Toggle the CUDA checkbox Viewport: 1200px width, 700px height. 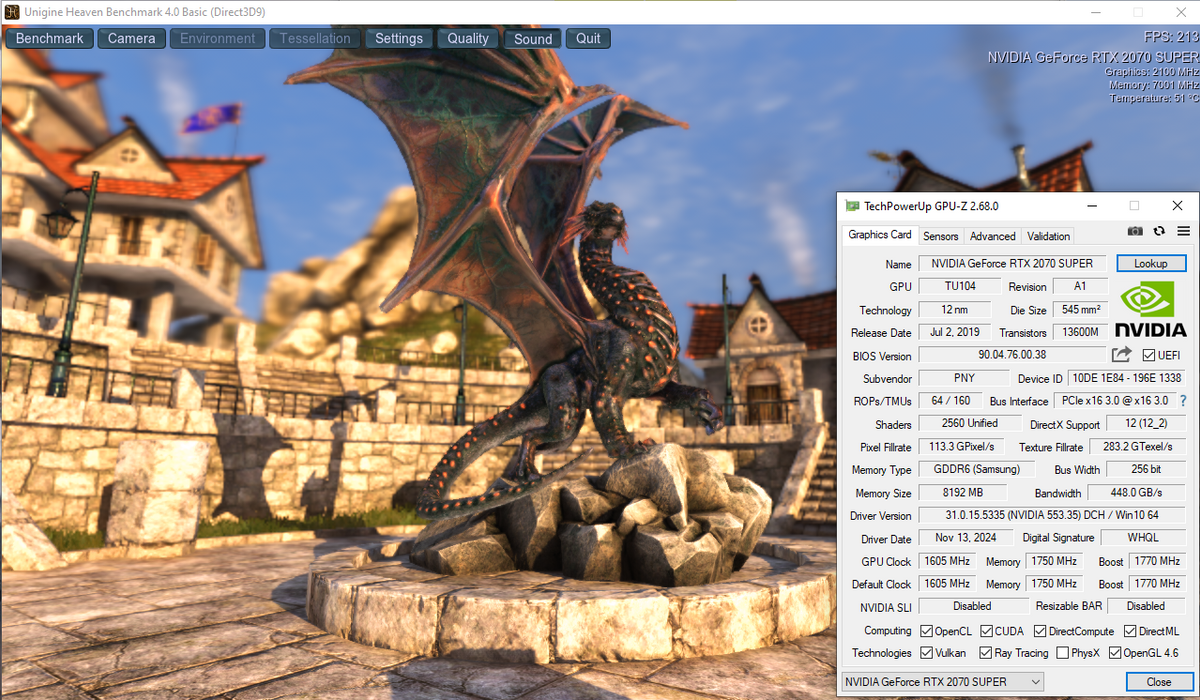[986, 631]
